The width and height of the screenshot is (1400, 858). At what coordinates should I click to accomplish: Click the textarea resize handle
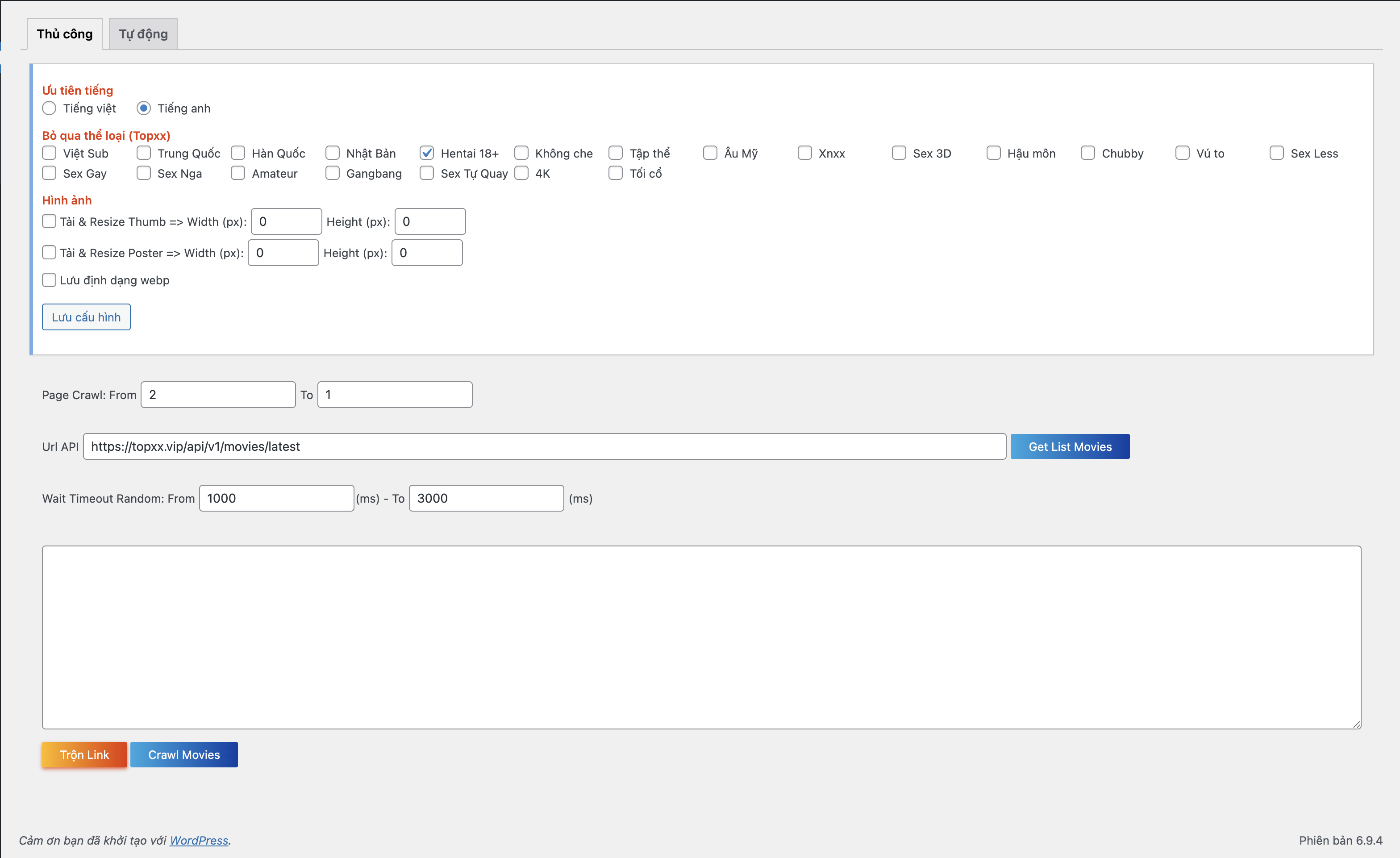1356,724
